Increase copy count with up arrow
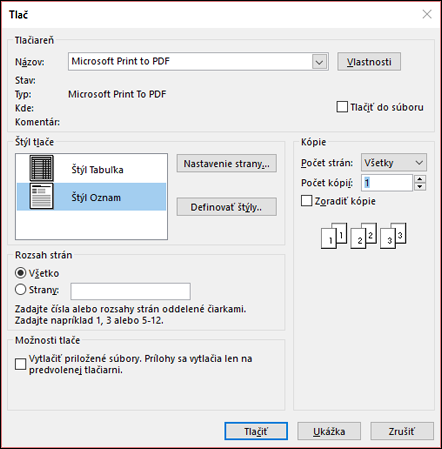This screenshot has width=442, height=449. (x=420, y=179)
